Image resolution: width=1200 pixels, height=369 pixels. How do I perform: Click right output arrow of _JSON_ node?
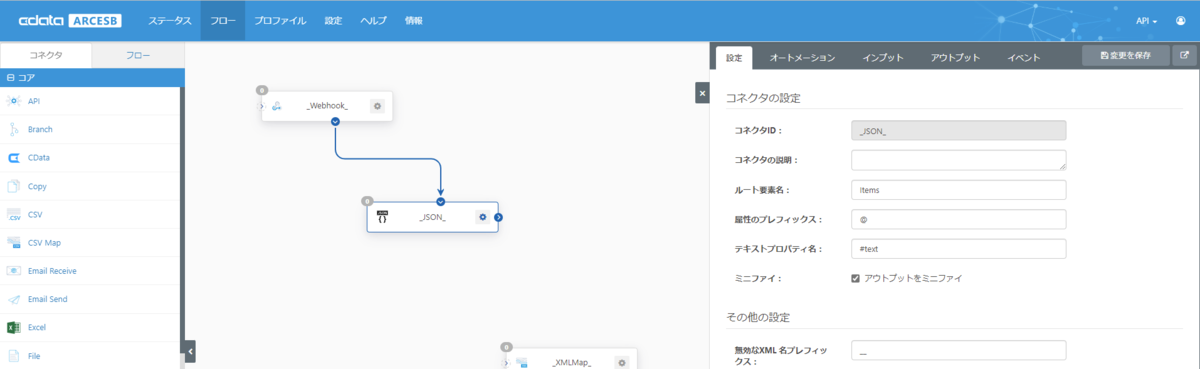pos(498,217)
